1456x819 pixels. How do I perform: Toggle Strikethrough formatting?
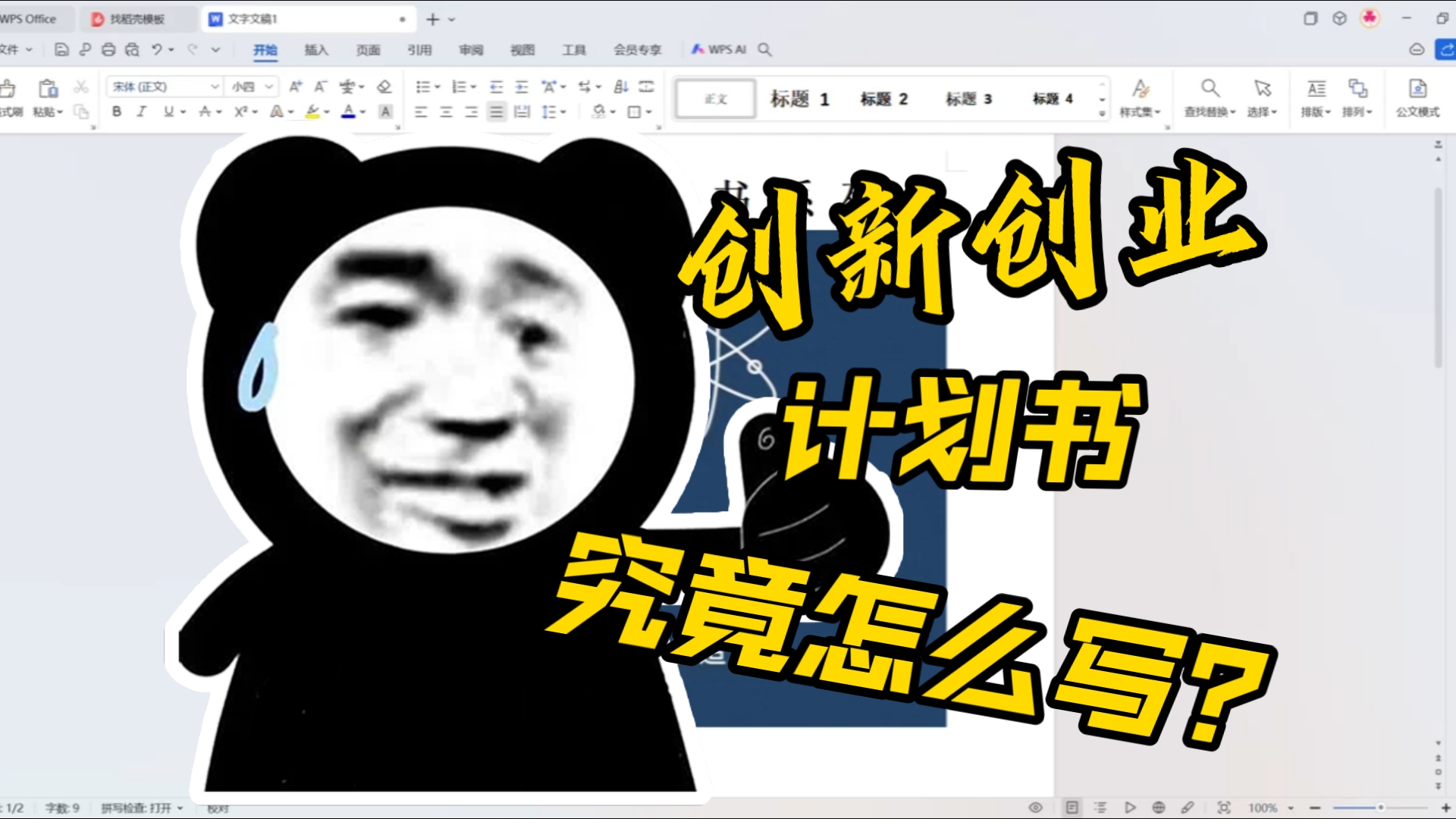205,112
